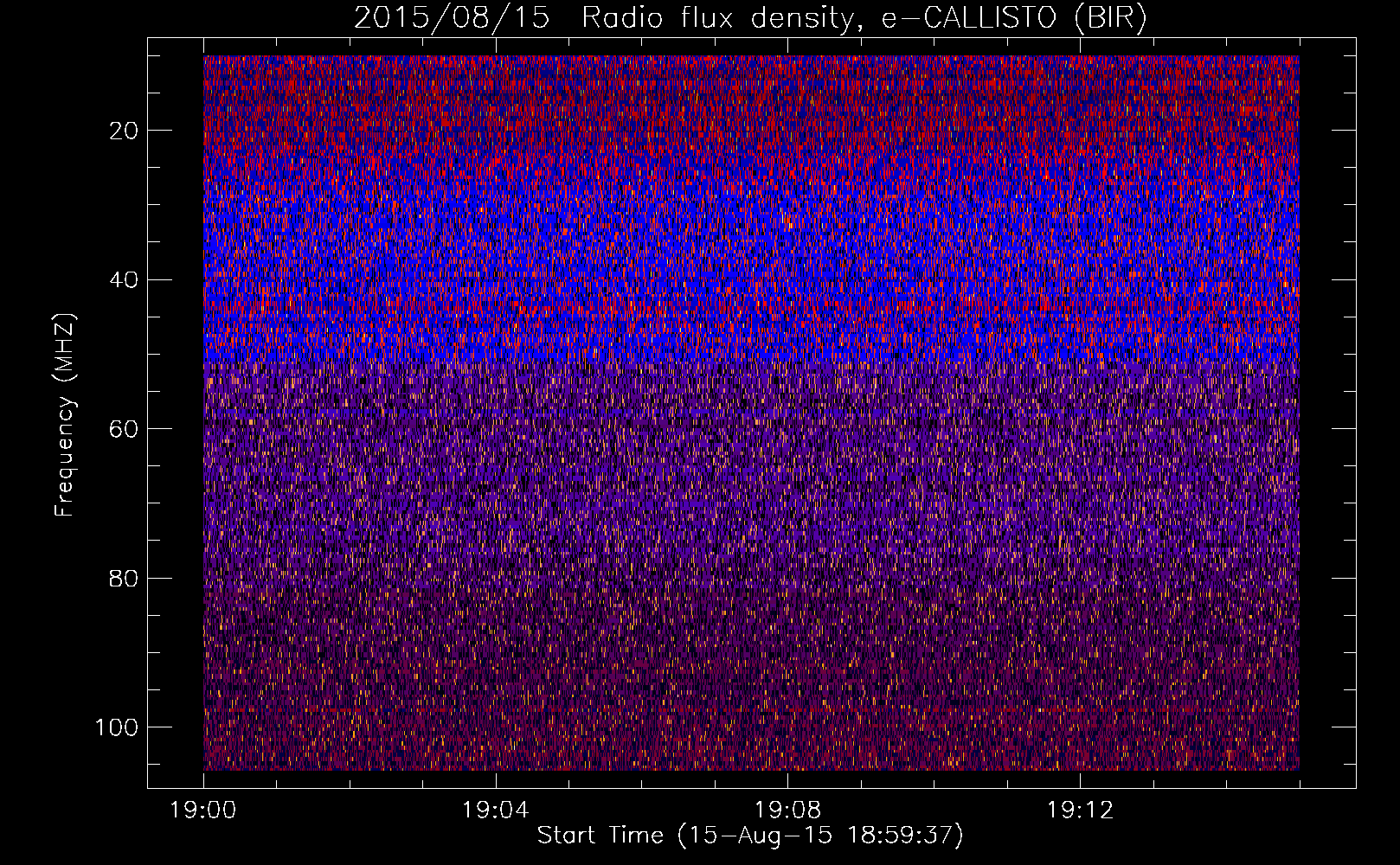Click the 19:04 time tick label
The height and width of the screenshot is (865, 1400).
coord(495,811)
